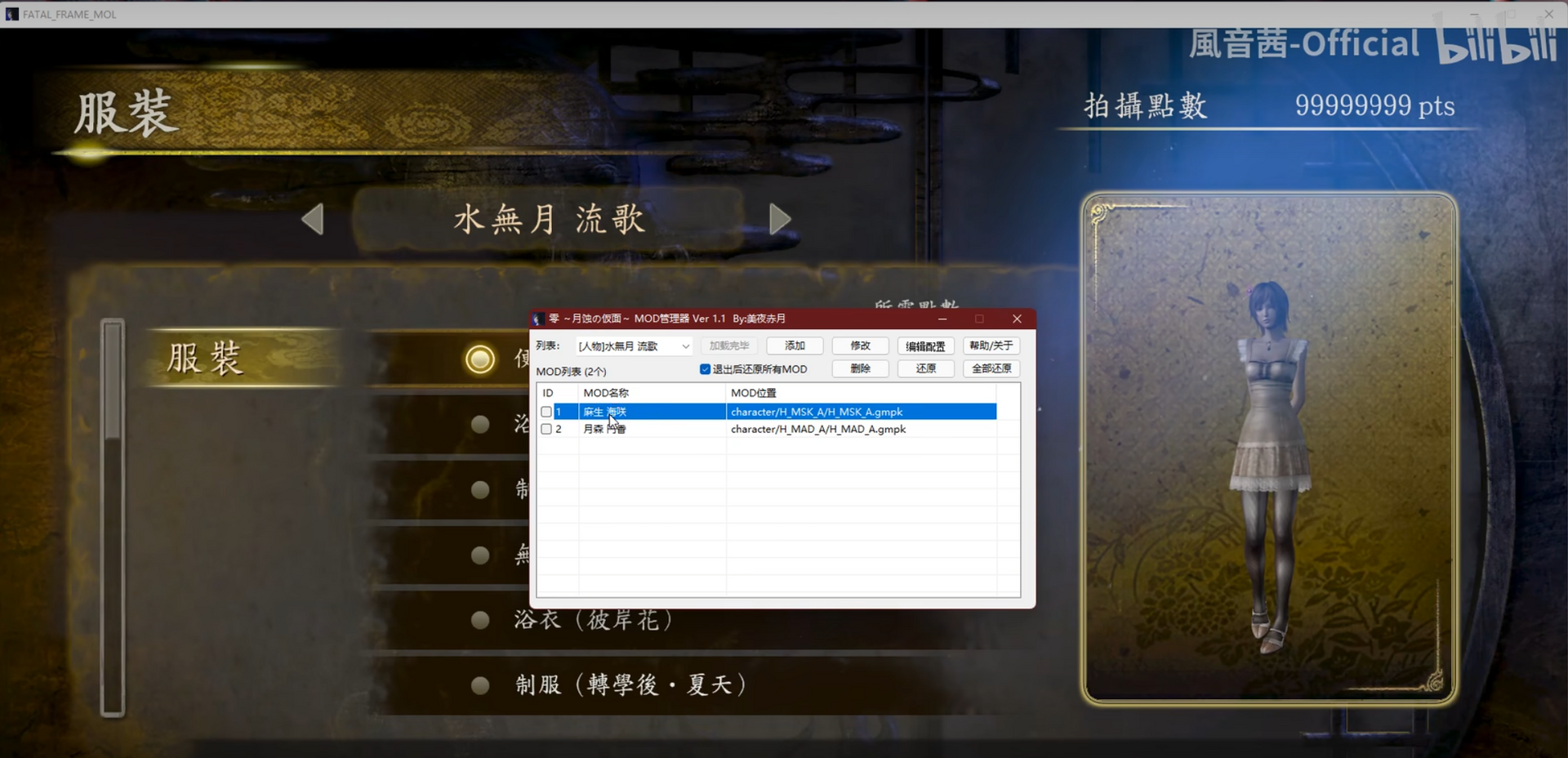Select the 制服（轉學後・夏天） costume name
The image size is (1568, 758).
(x=631, y=684)
